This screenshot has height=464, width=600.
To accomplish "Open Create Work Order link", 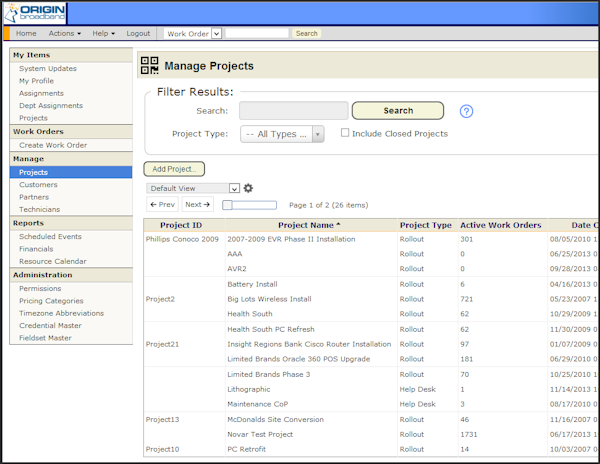I will coord(53,145).
